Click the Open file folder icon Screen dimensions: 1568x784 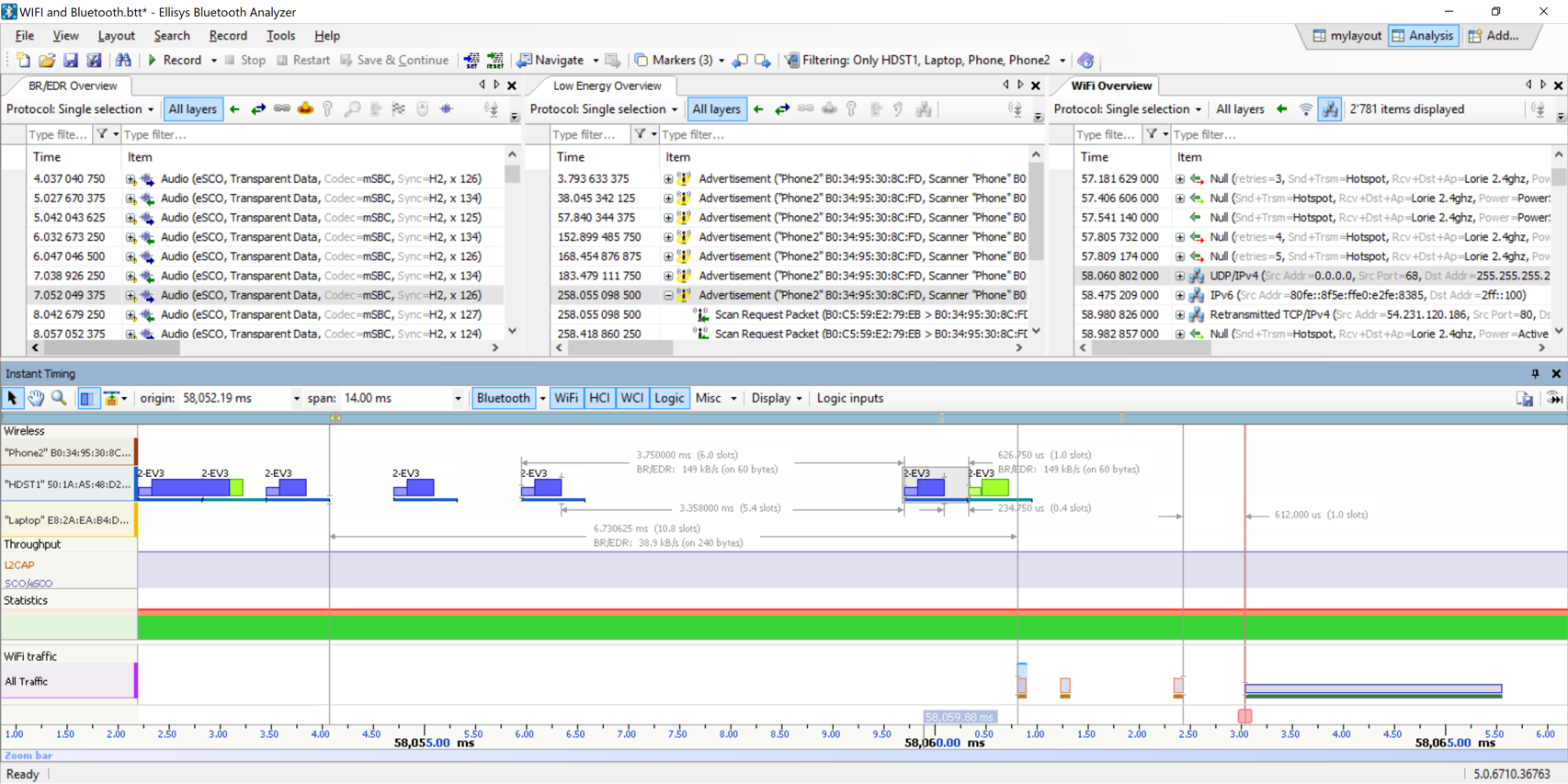point(47,61)
